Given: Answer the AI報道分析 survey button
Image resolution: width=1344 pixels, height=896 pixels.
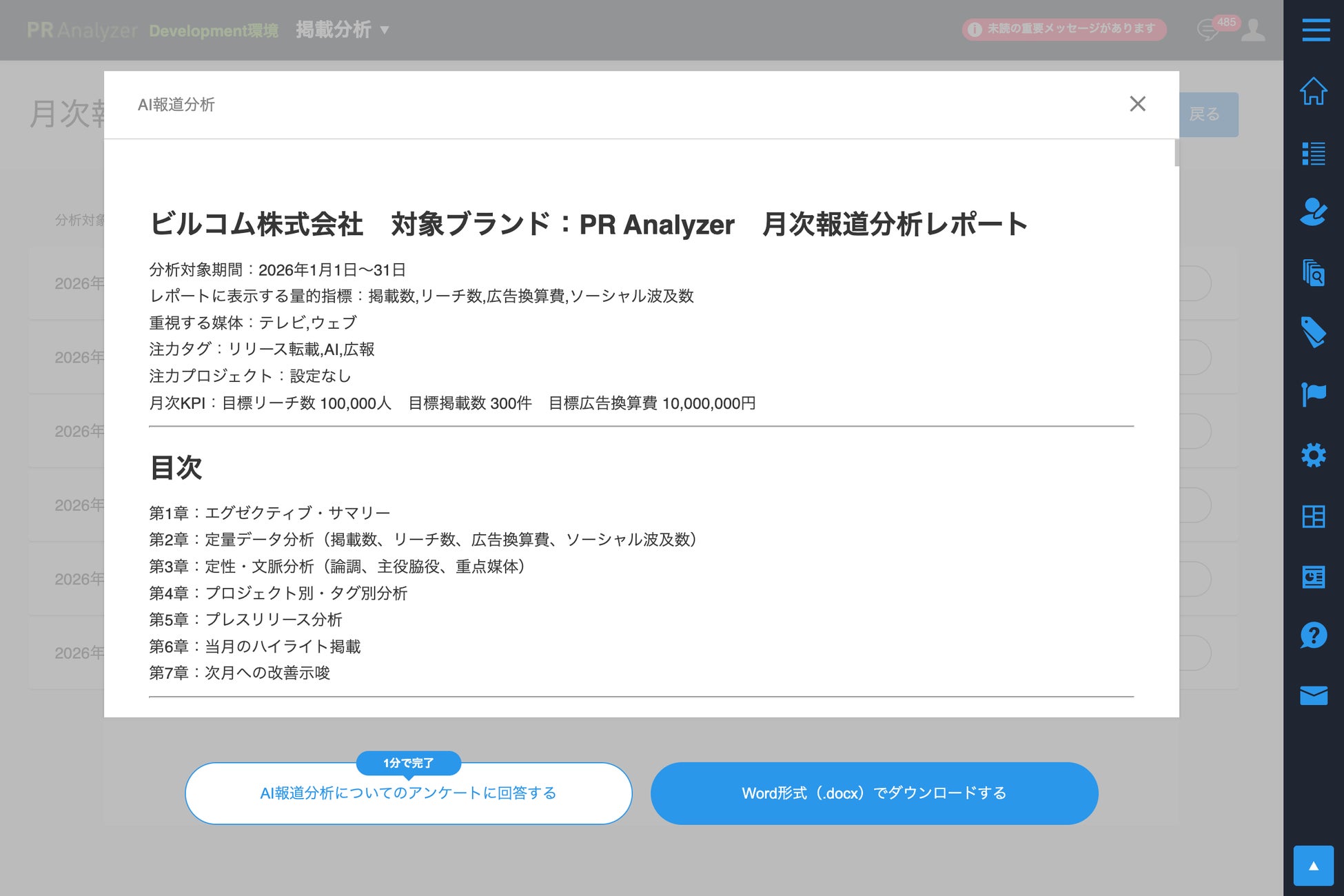Looking at the screenshot, I should [x=408, y=793].
